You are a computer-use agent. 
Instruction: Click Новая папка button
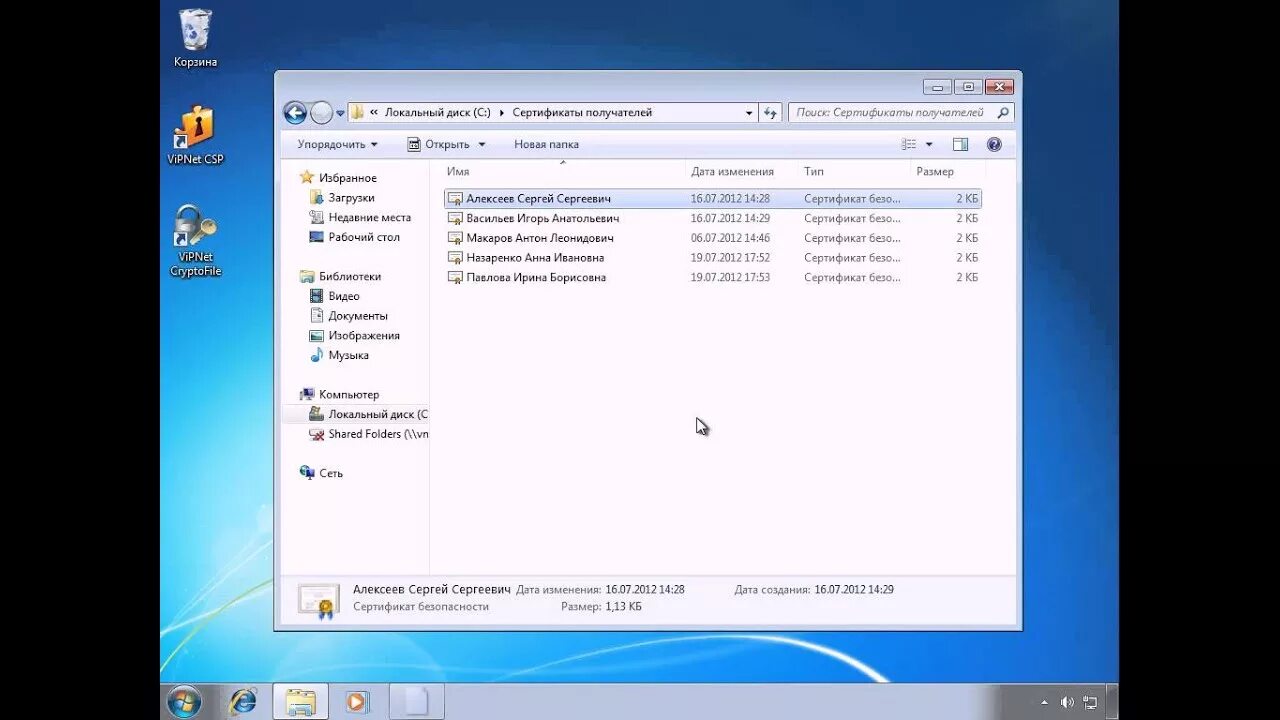pyautogui.click(x=546, y=144)
